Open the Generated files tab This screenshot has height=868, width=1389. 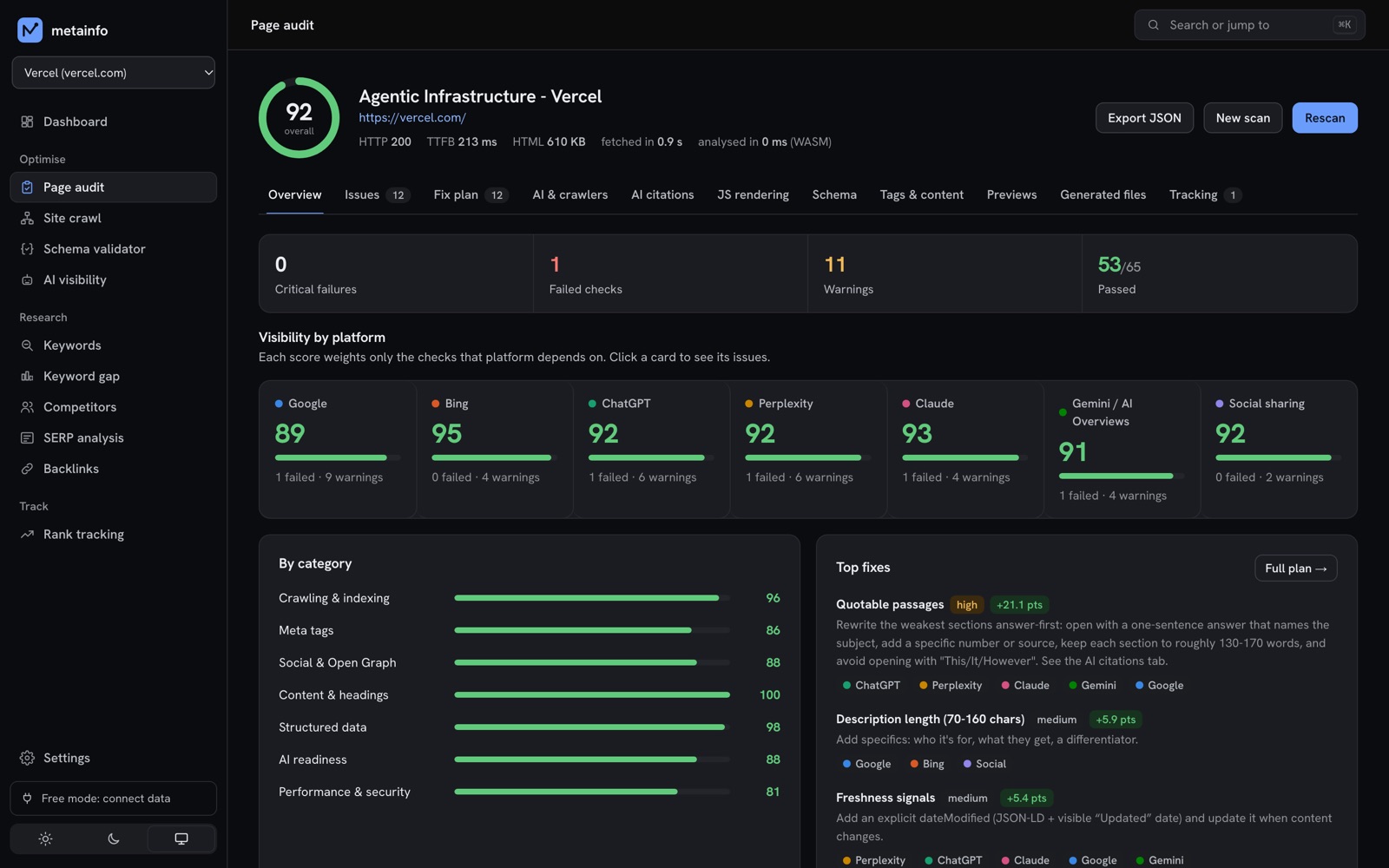click(1103, 194)
